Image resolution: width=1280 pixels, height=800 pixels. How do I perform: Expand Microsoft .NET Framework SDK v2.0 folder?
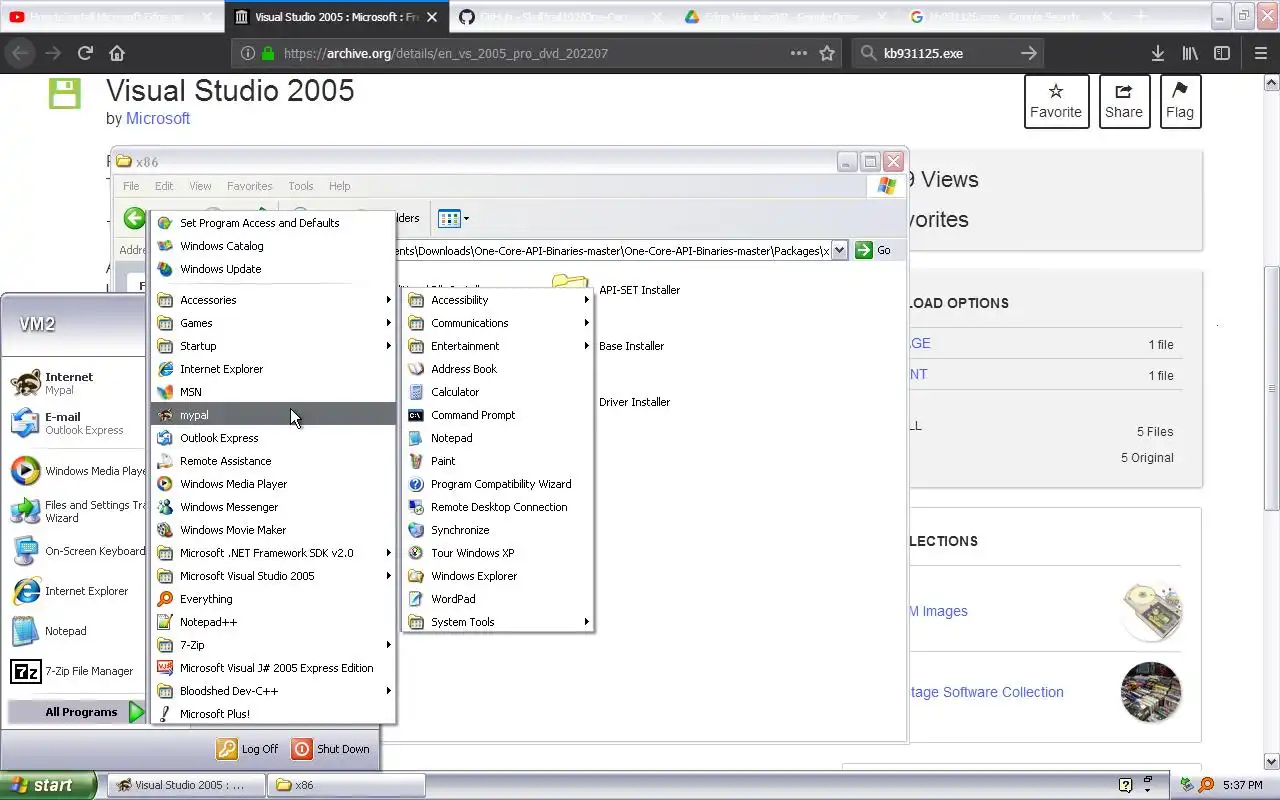[273, 553]
